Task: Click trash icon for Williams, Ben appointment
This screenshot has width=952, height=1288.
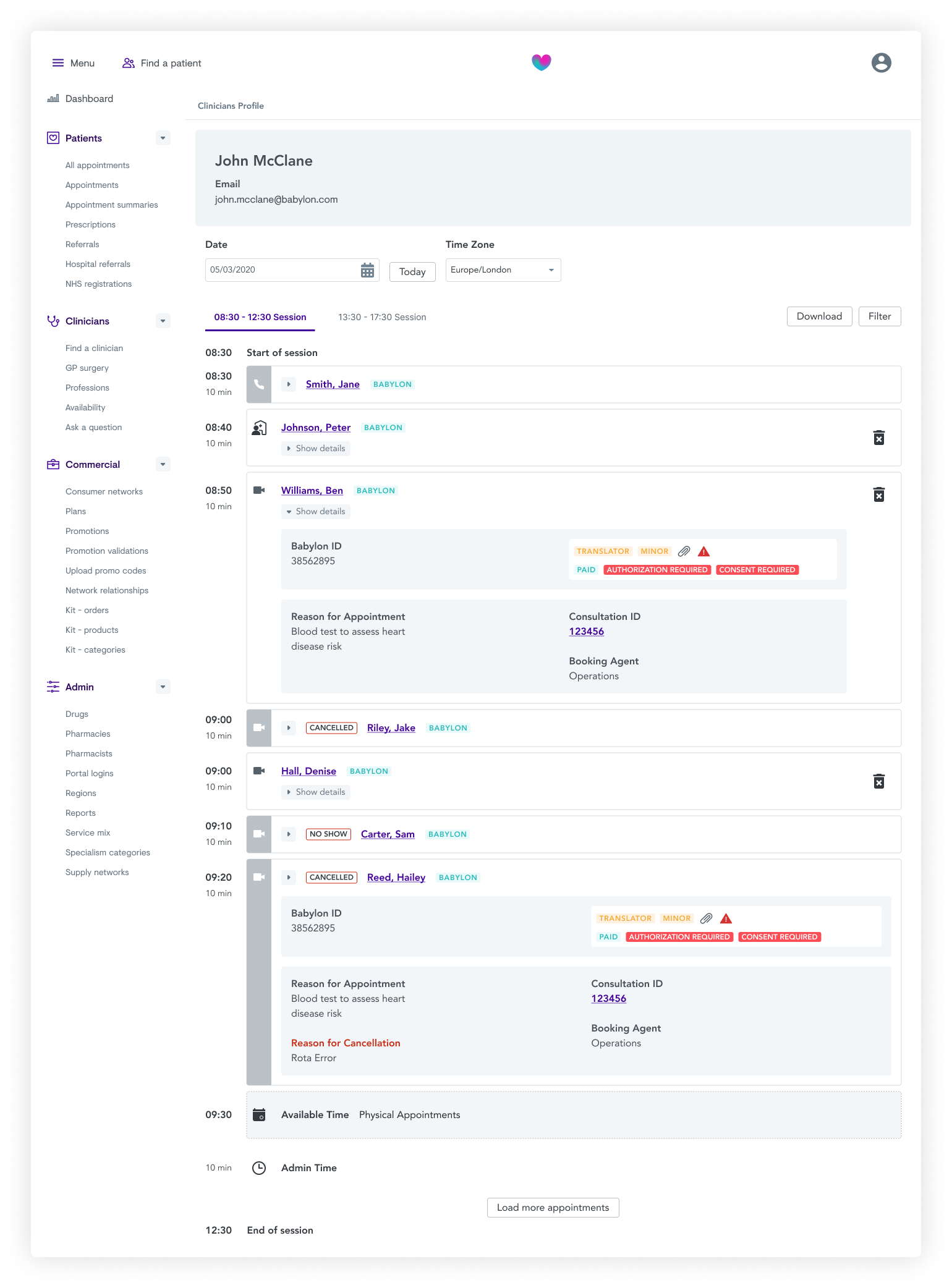Action: pyautogui.click(x=878, y=494)
